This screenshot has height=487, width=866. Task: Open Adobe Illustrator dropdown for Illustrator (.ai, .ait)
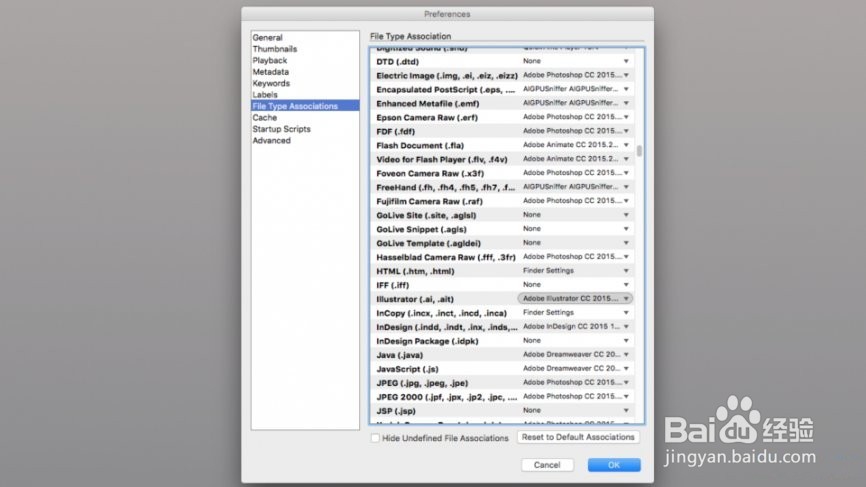click(575, 299)
